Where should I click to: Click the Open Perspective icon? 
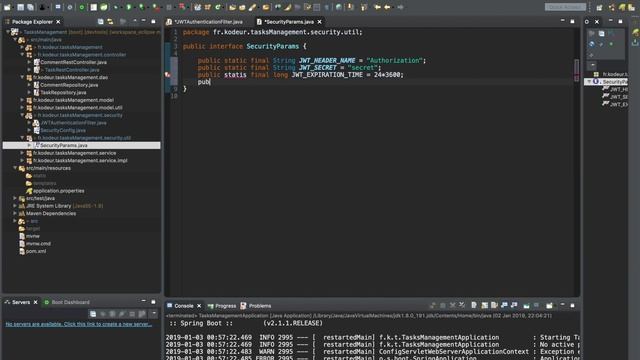(599, 7)
